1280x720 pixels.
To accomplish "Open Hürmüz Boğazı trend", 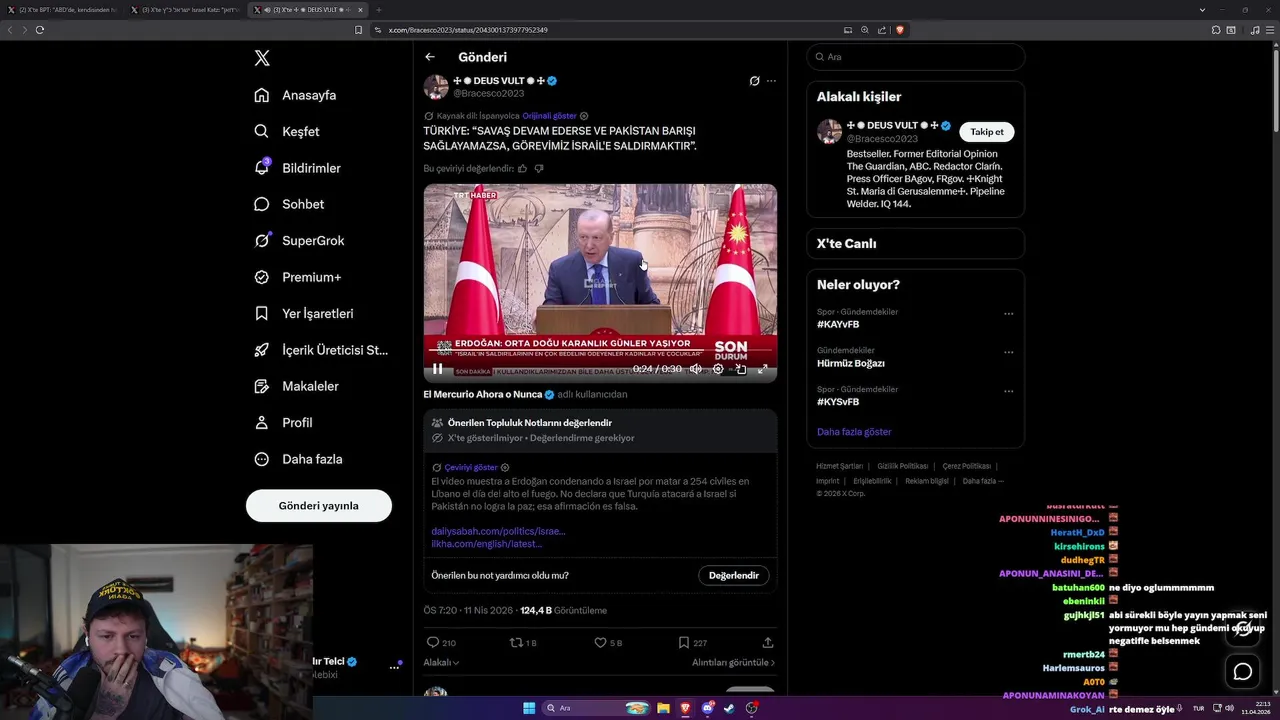I will pos(851,363).
